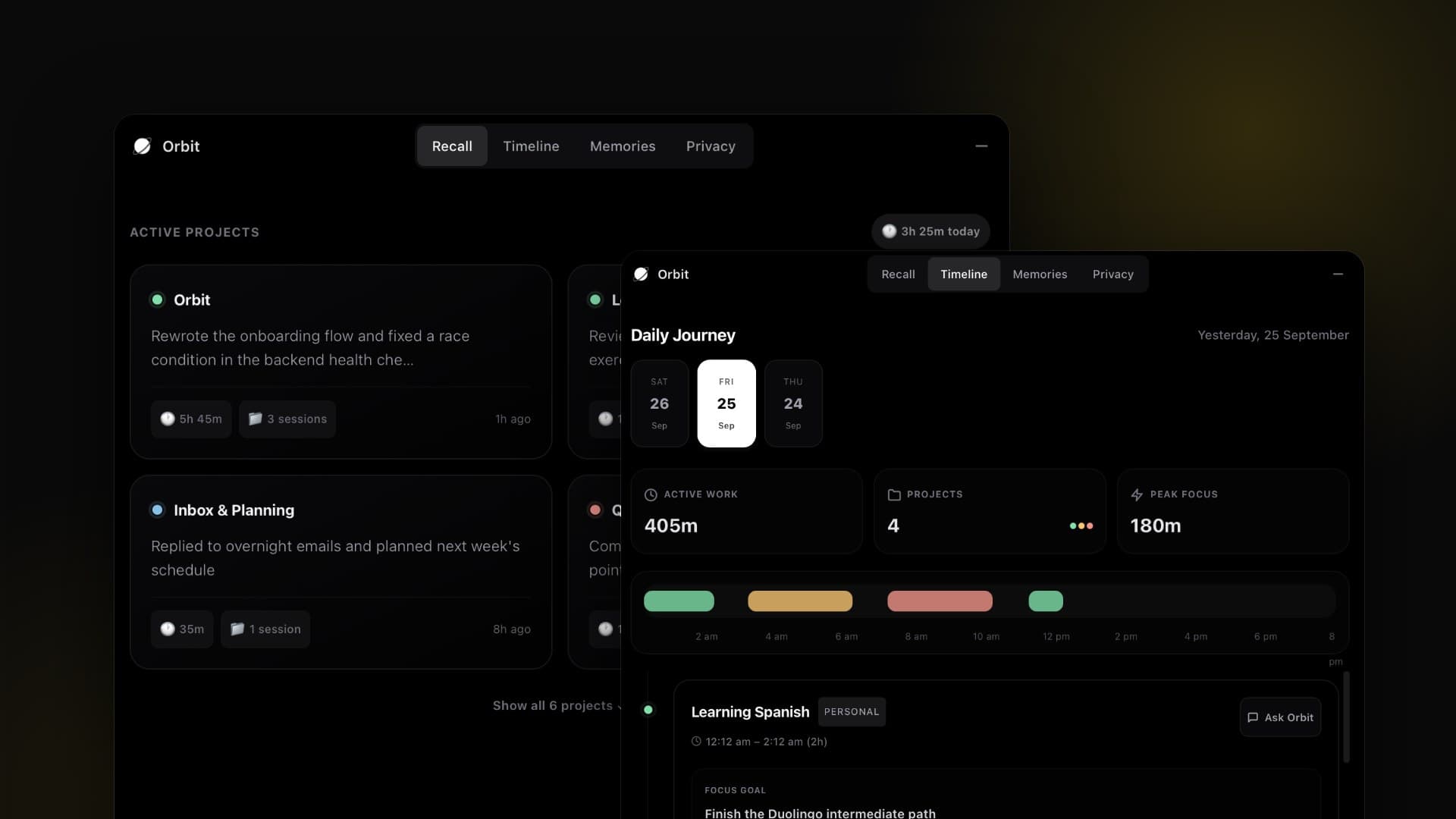The image size is (1456, 819).
Task: Click the folder icon beside 1 session
Action: [237, 629]
